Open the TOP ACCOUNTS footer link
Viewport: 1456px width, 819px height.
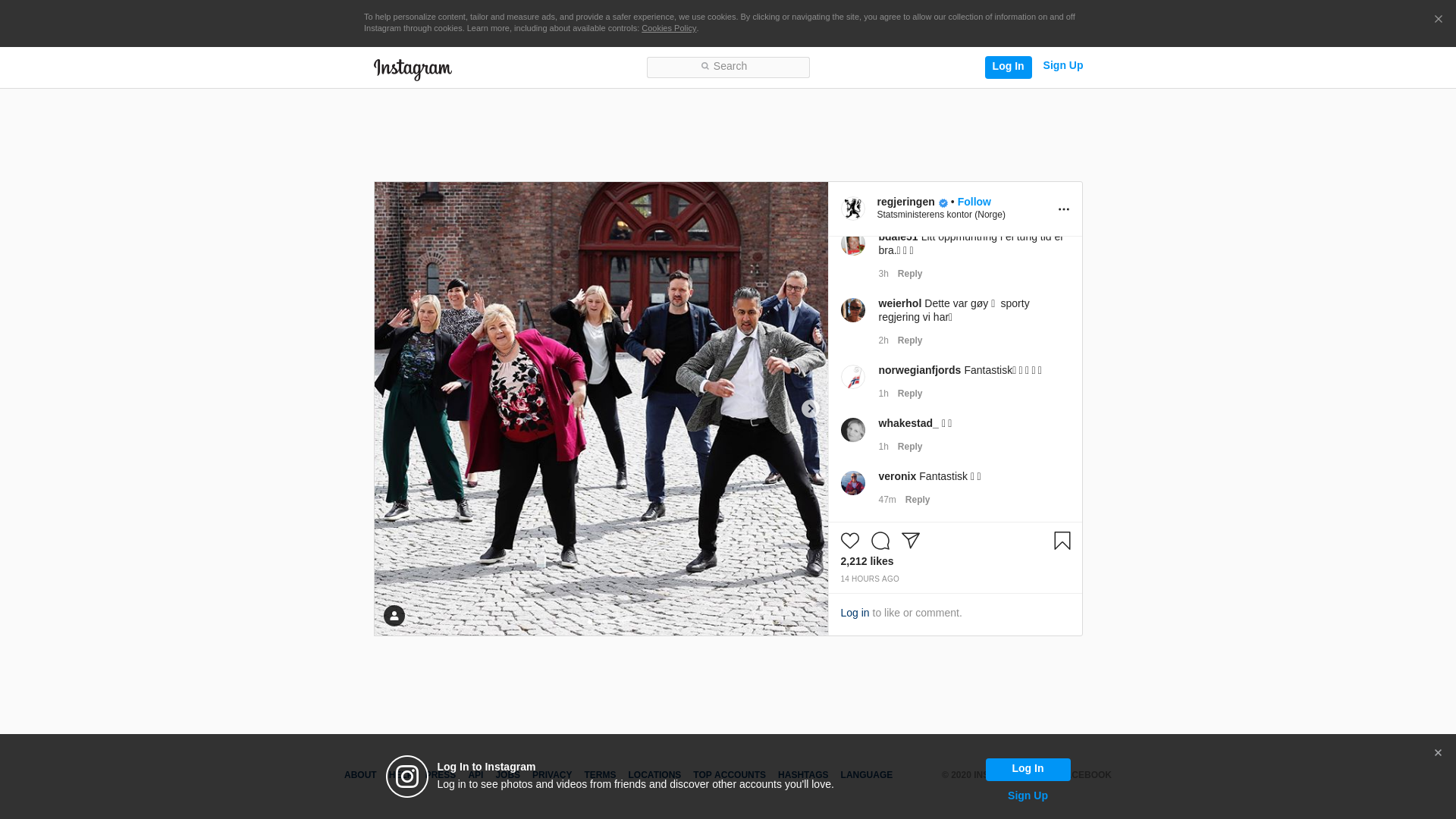[729, 775]
